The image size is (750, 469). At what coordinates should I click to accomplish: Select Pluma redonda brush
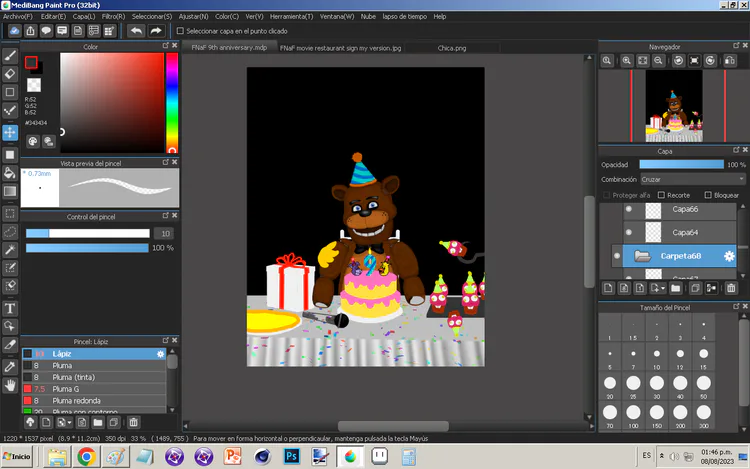(x=94, y=401)
